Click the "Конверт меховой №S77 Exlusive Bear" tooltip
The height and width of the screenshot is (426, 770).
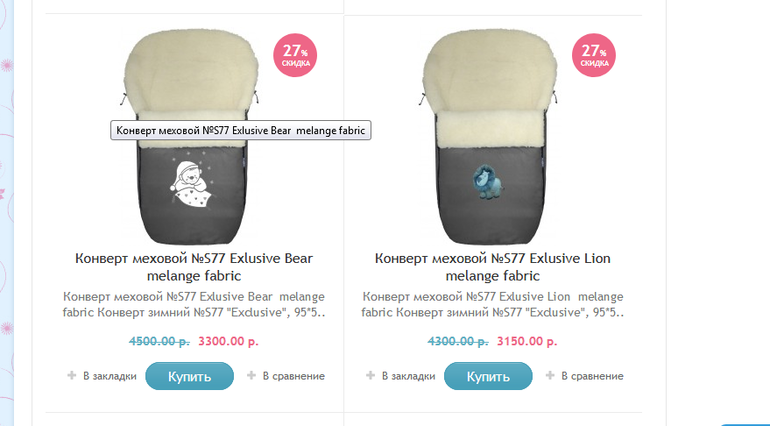[x=240, y=131]
